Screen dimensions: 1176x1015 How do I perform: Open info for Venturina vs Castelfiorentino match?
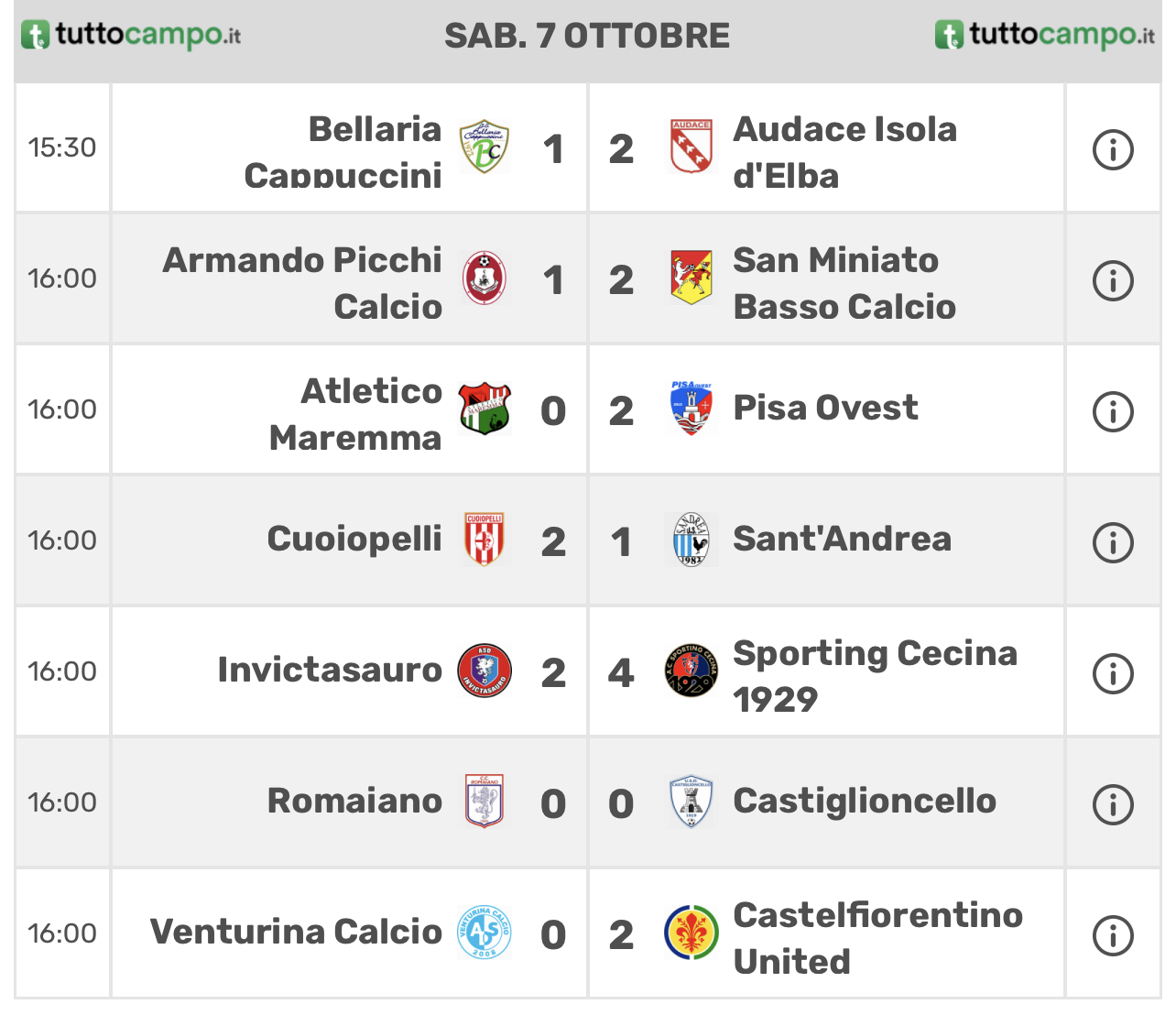pyautogui.click(x=1113, y=935)
